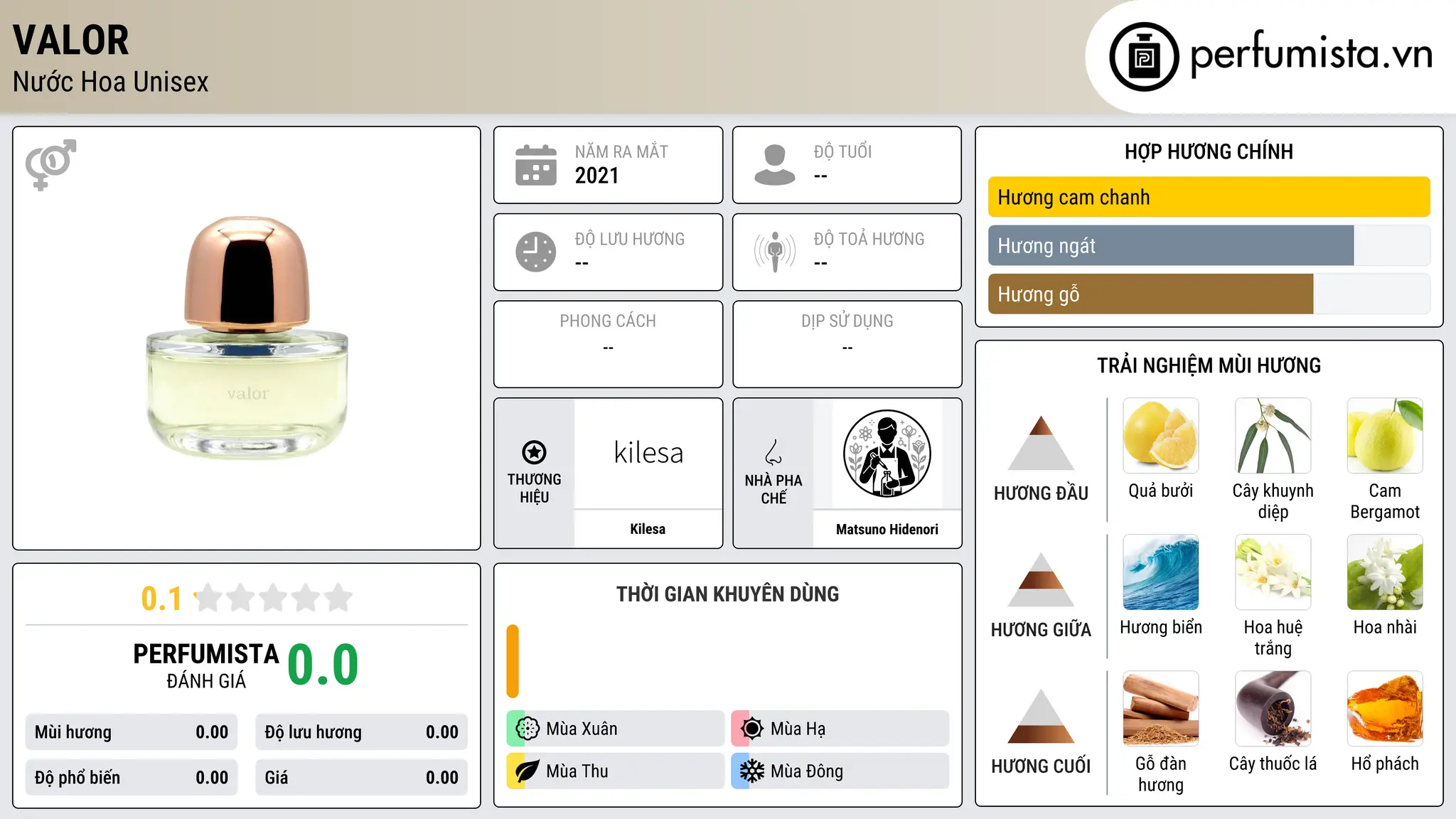Click the sillage radiating person icon
This screenshot has width=1456, height=819.
click(775, 252)
